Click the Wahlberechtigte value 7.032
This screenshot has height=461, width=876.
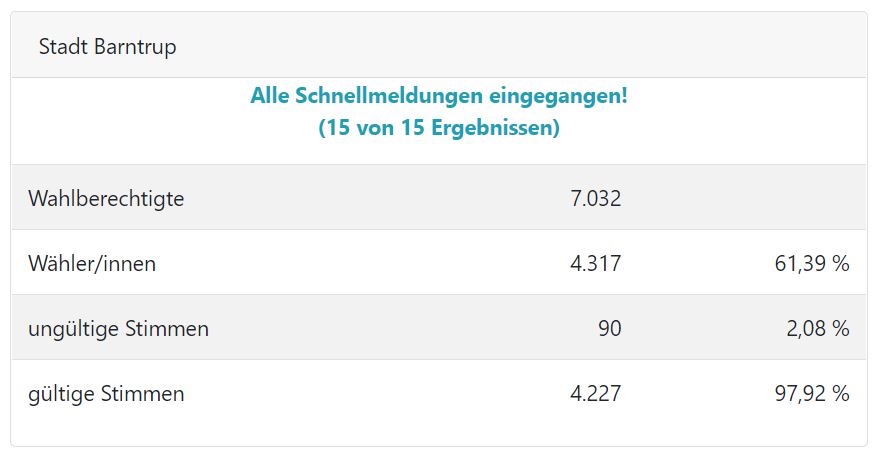596,198
